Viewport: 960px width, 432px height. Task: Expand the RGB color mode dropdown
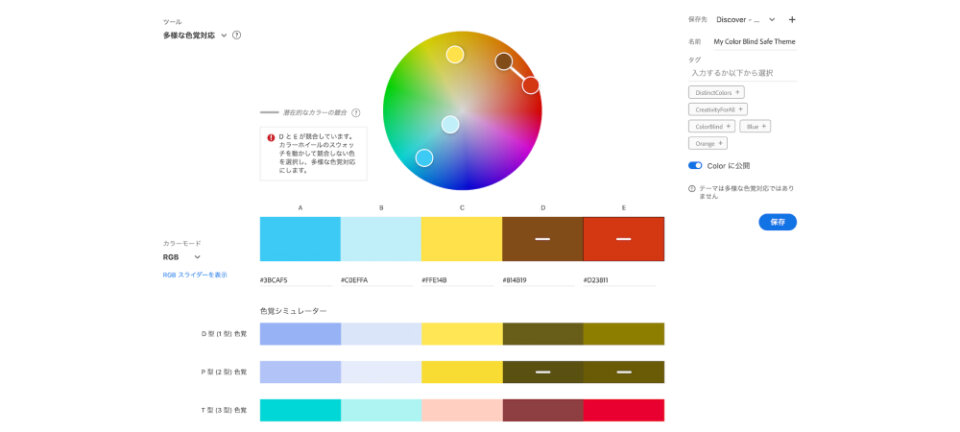pyautogui.click(x=197, y=257)
